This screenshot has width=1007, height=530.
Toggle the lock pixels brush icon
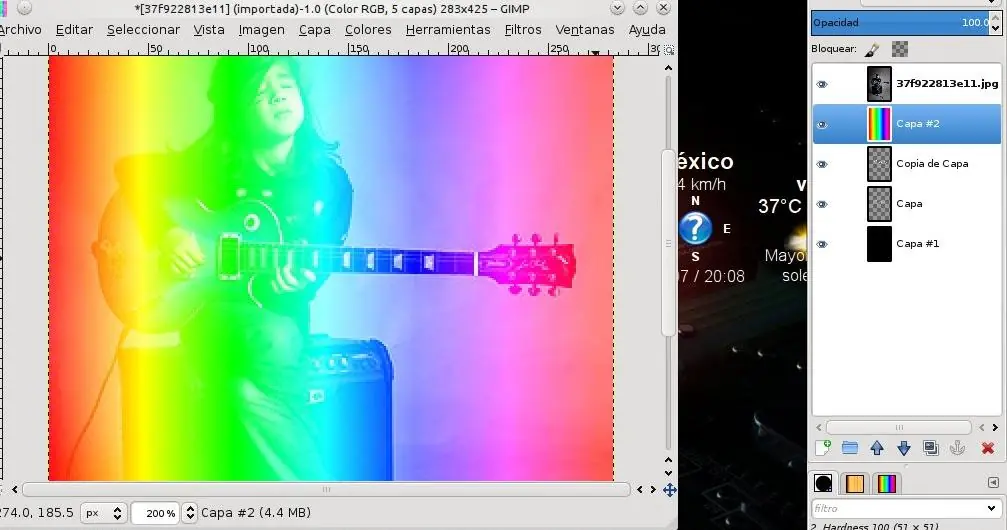[x=872, y=49]
